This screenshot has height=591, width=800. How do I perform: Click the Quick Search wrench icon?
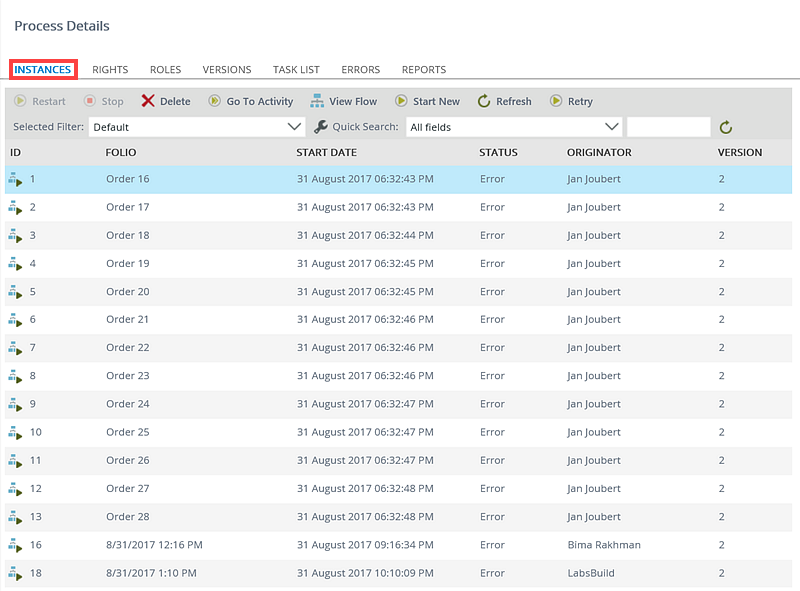[x=320, y=127]
